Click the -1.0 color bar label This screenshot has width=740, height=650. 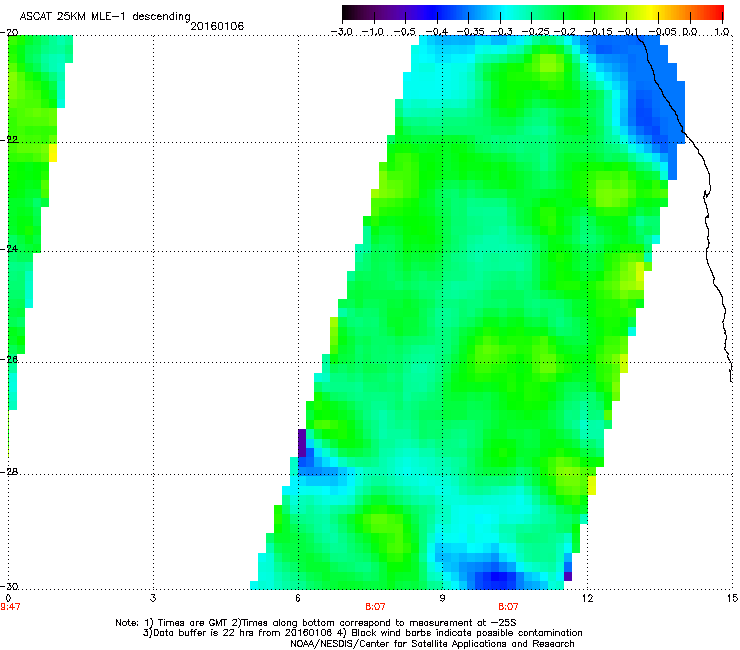click(x=373, y=32)
